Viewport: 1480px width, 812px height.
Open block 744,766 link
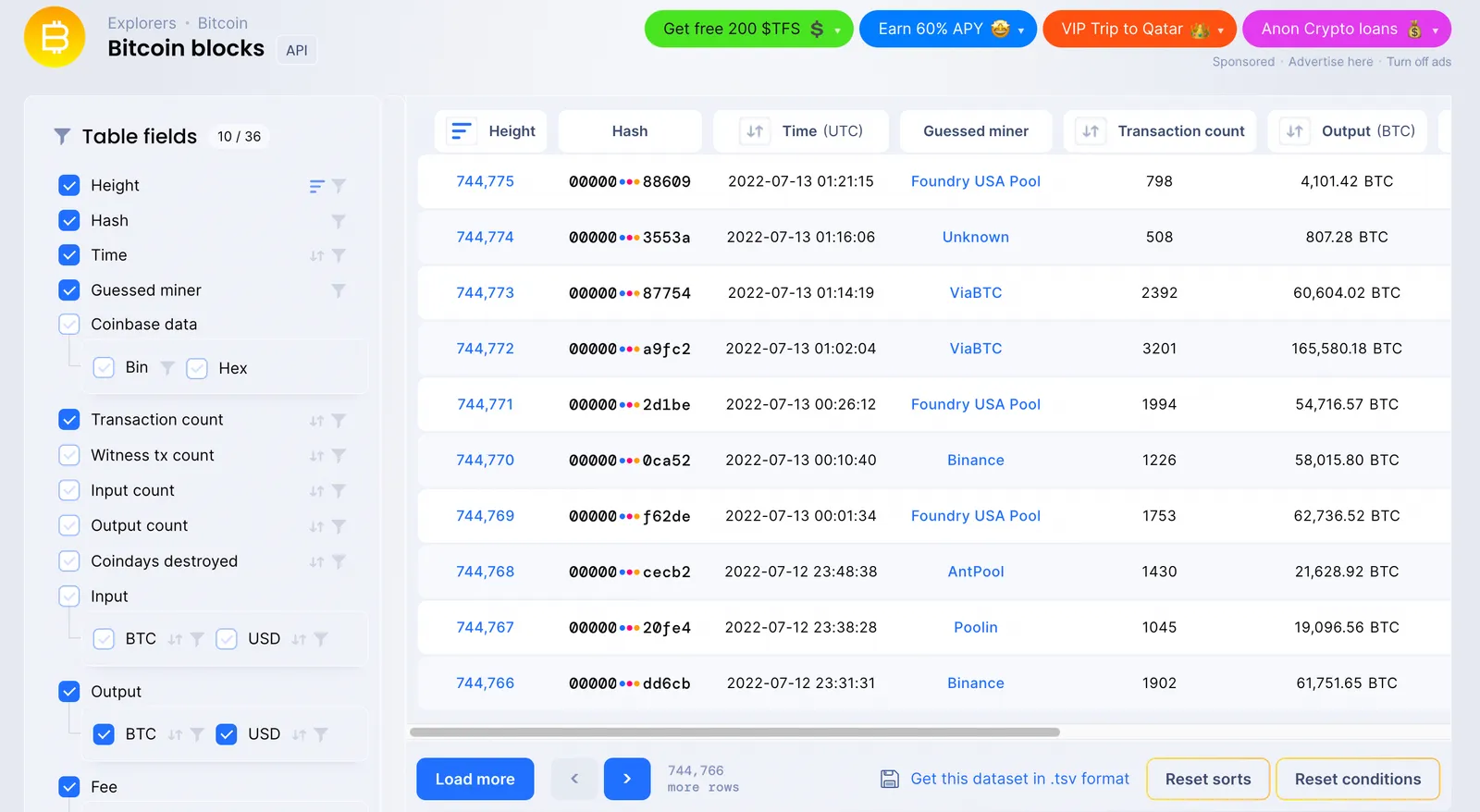486,683
